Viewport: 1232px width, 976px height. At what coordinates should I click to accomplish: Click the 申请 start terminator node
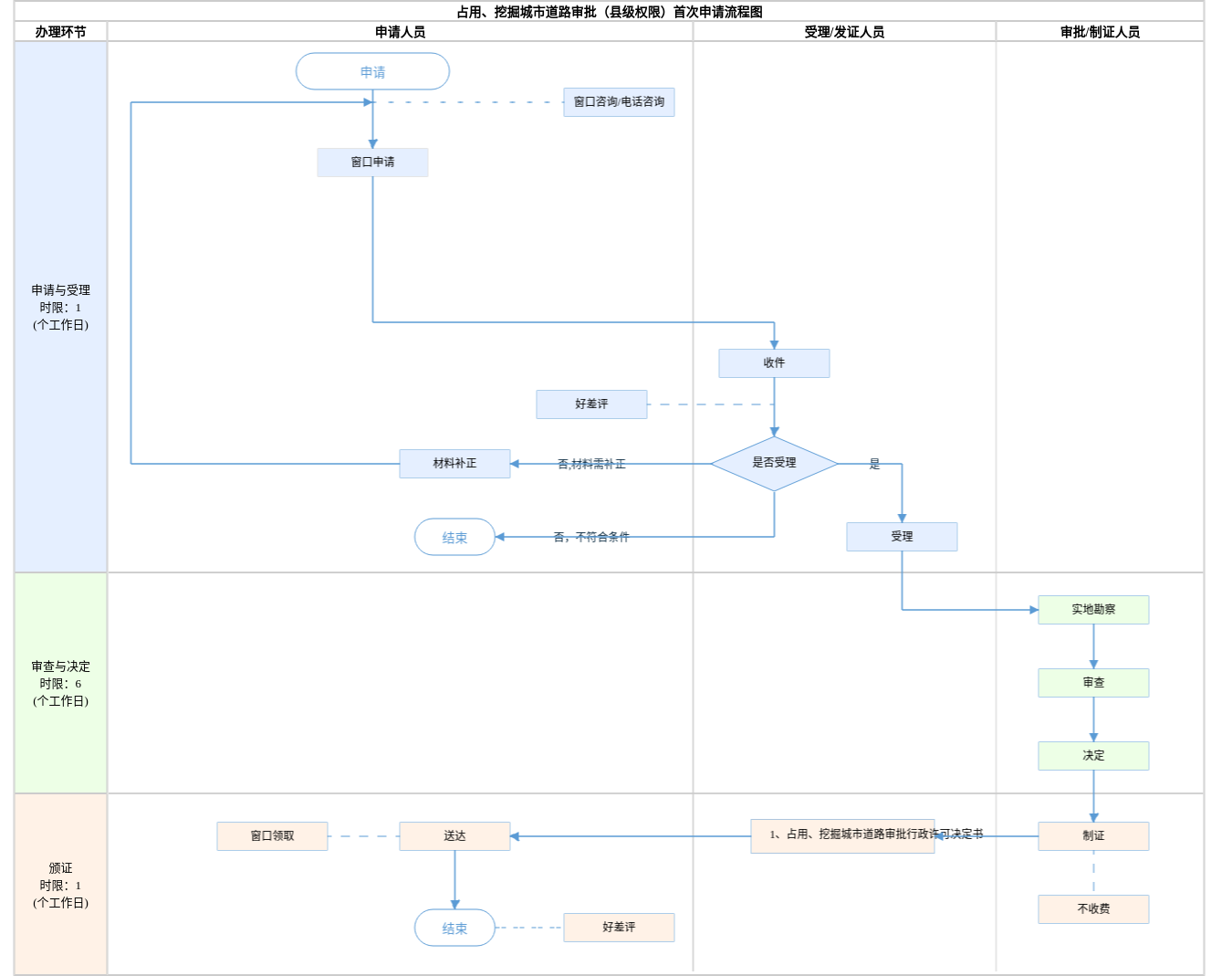coord(372,71)
